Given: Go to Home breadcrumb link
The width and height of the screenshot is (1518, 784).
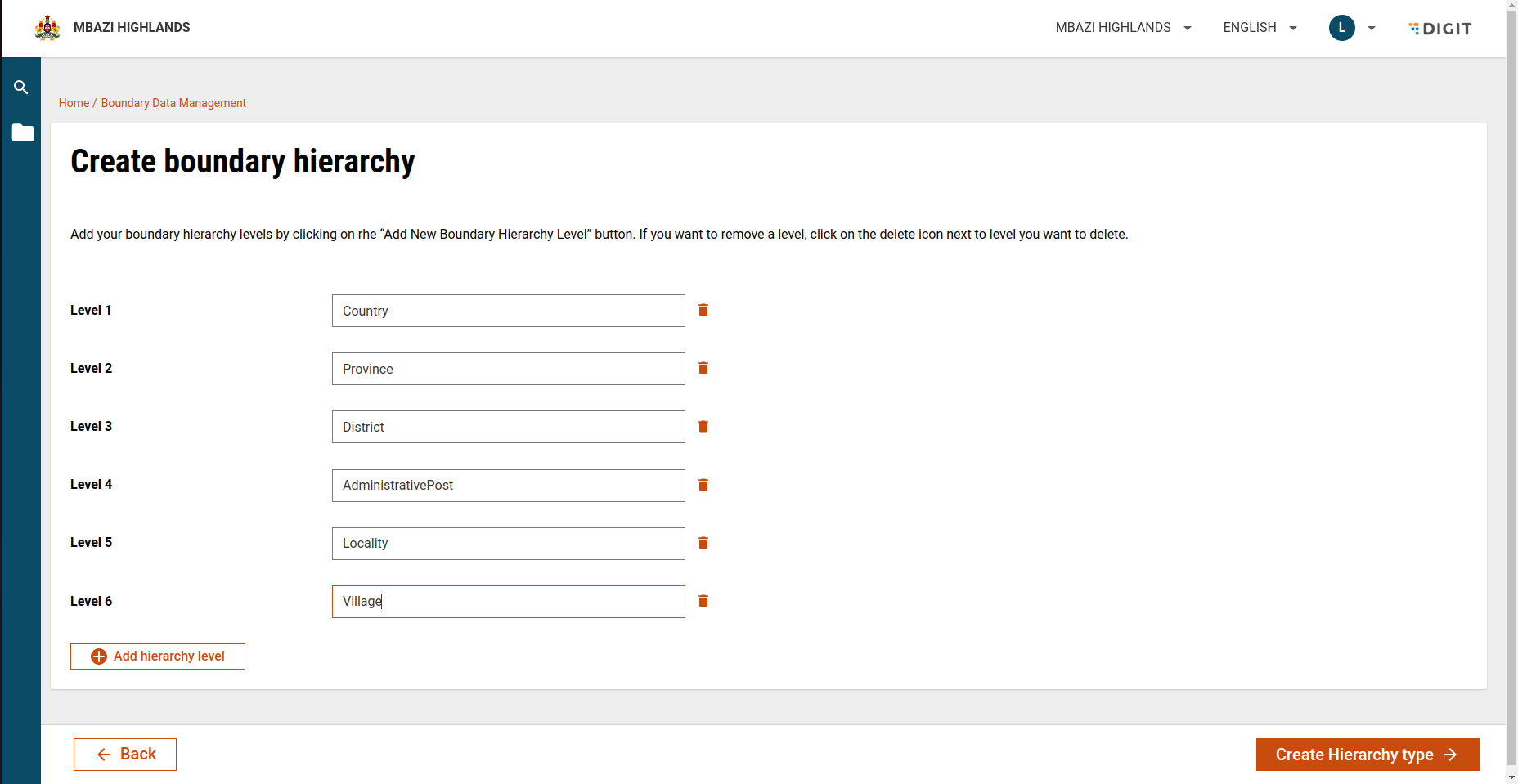Looking at the screenshot, I should (74, 103).
